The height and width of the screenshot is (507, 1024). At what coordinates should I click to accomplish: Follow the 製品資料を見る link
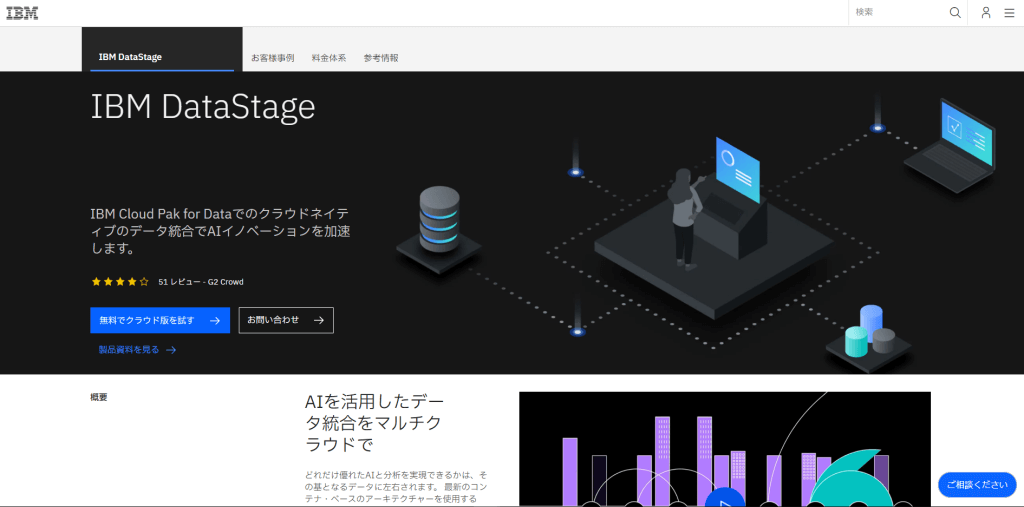pos(137,350)
